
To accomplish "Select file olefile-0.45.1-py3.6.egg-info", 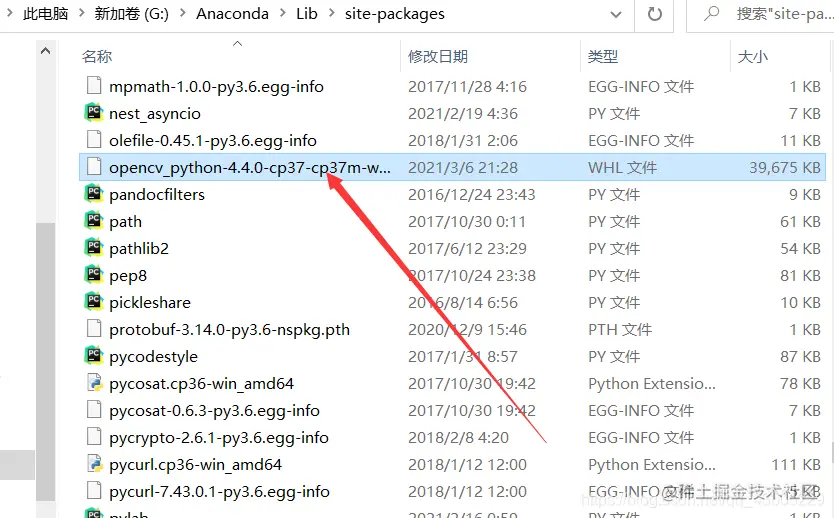I will (213, 140).
